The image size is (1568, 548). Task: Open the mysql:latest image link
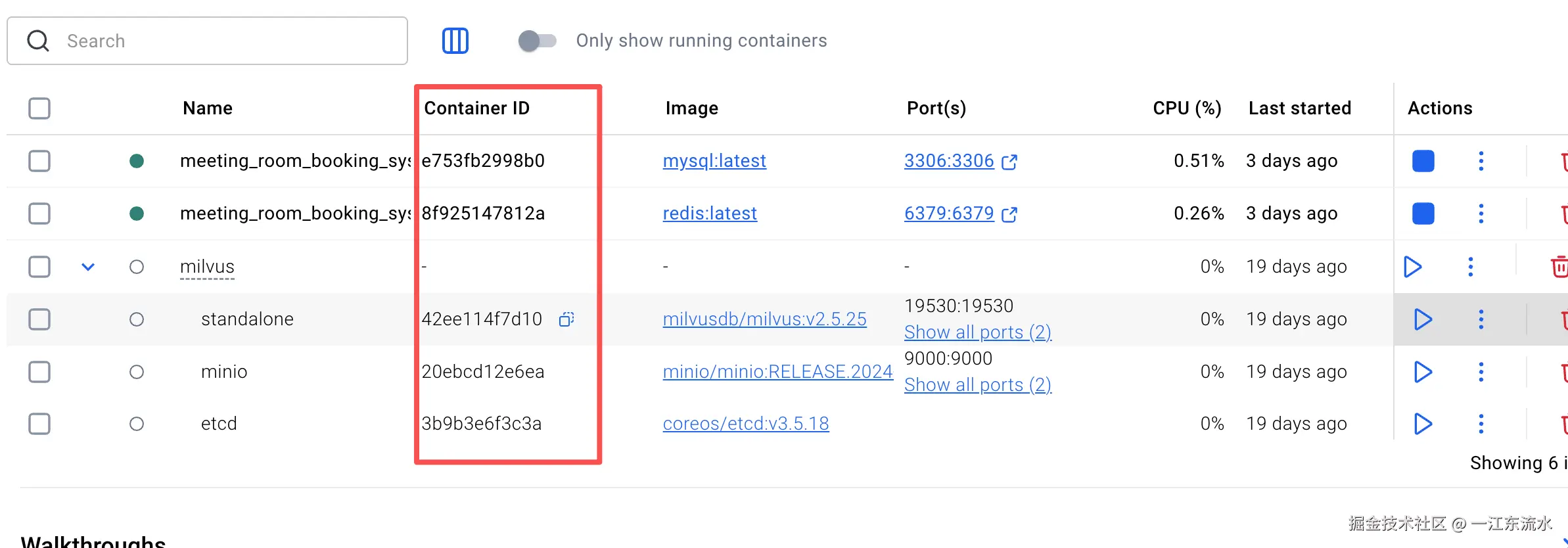point(714,161)
